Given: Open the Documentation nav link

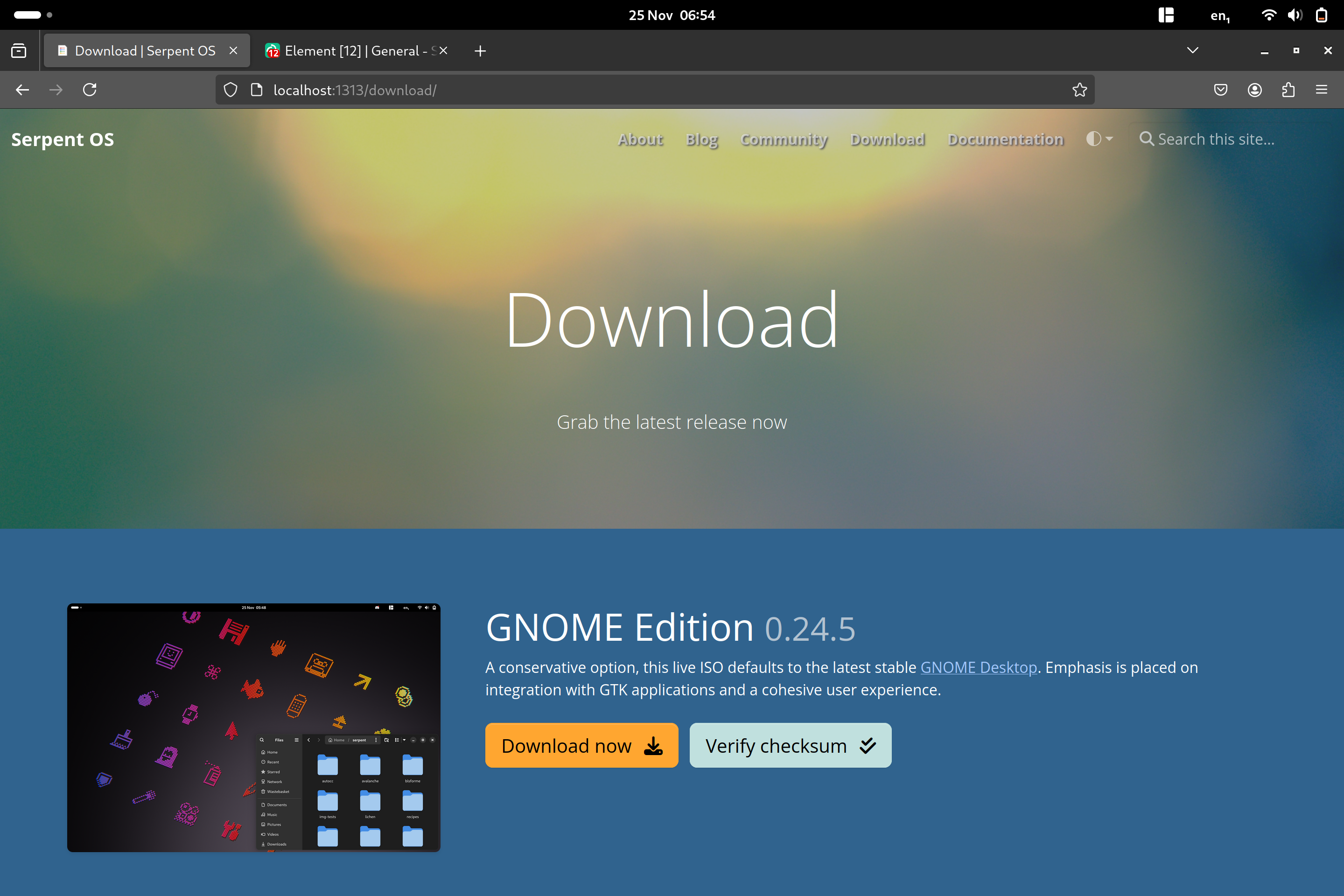Looking at the screenshot, I should [1005, 139].
